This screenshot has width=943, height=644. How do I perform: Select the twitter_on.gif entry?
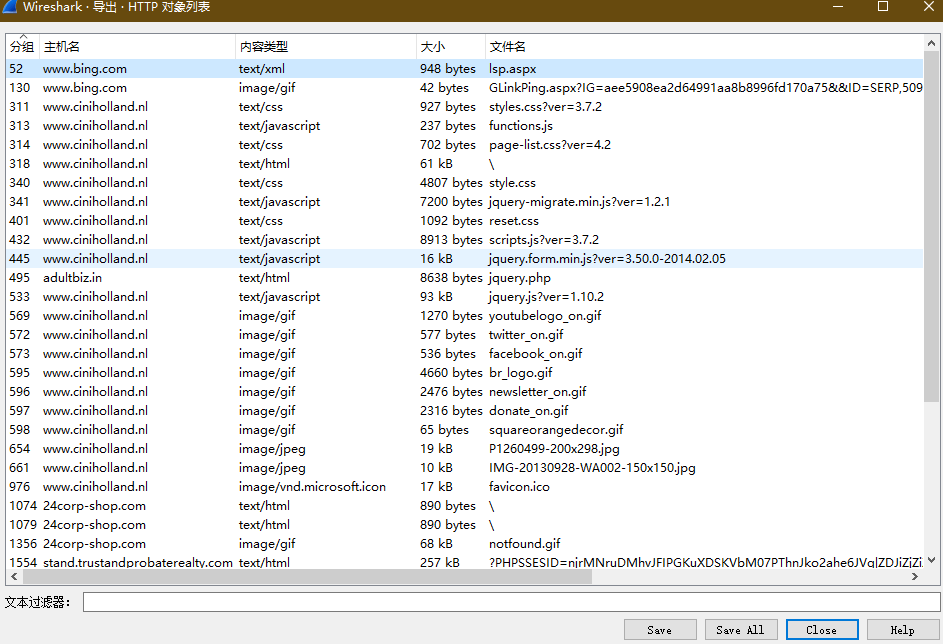[465, 335]
